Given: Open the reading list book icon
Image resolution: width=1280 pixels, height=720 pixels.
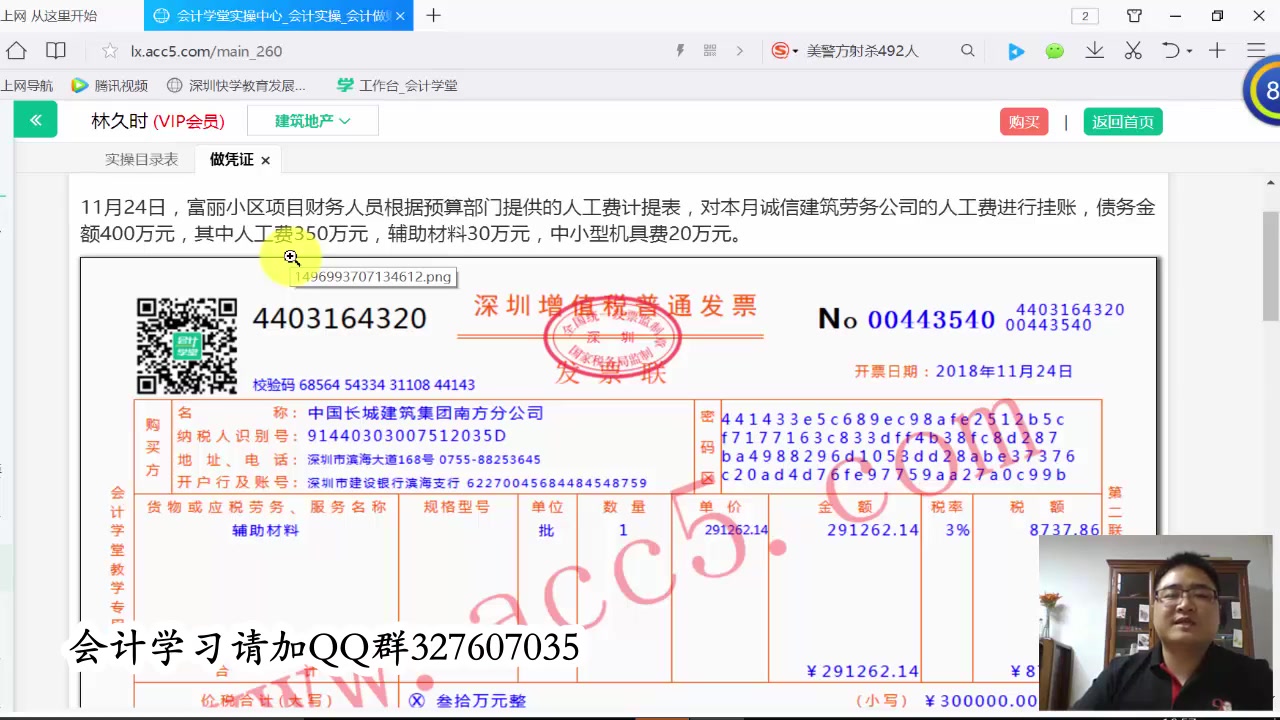Looking at the screenshot, I should [56, 51].
